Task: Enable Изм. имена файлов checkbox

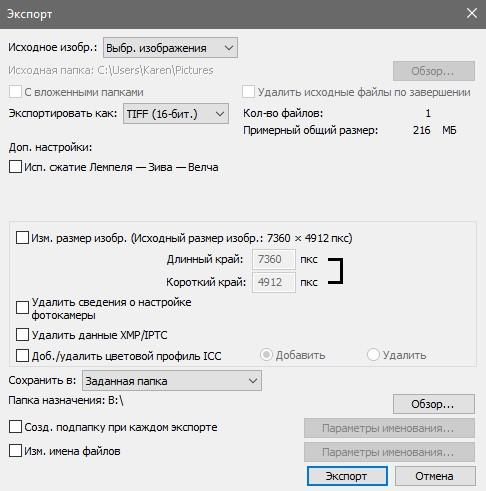Action: (15, 451)
